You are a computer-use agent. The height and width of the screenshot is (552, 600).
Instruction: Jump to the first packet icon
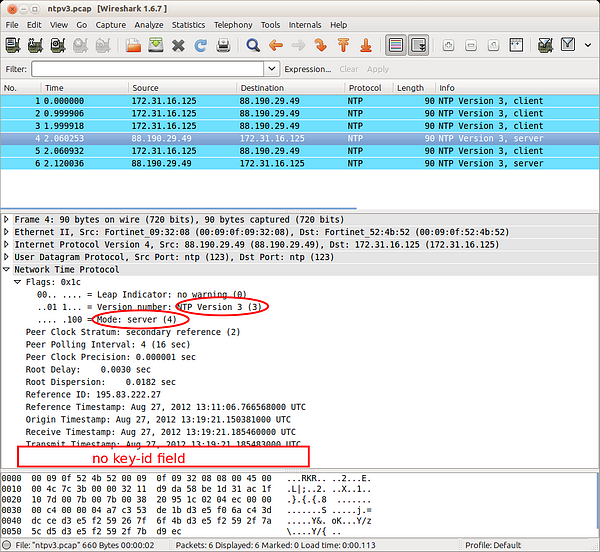tap(343, 45)
